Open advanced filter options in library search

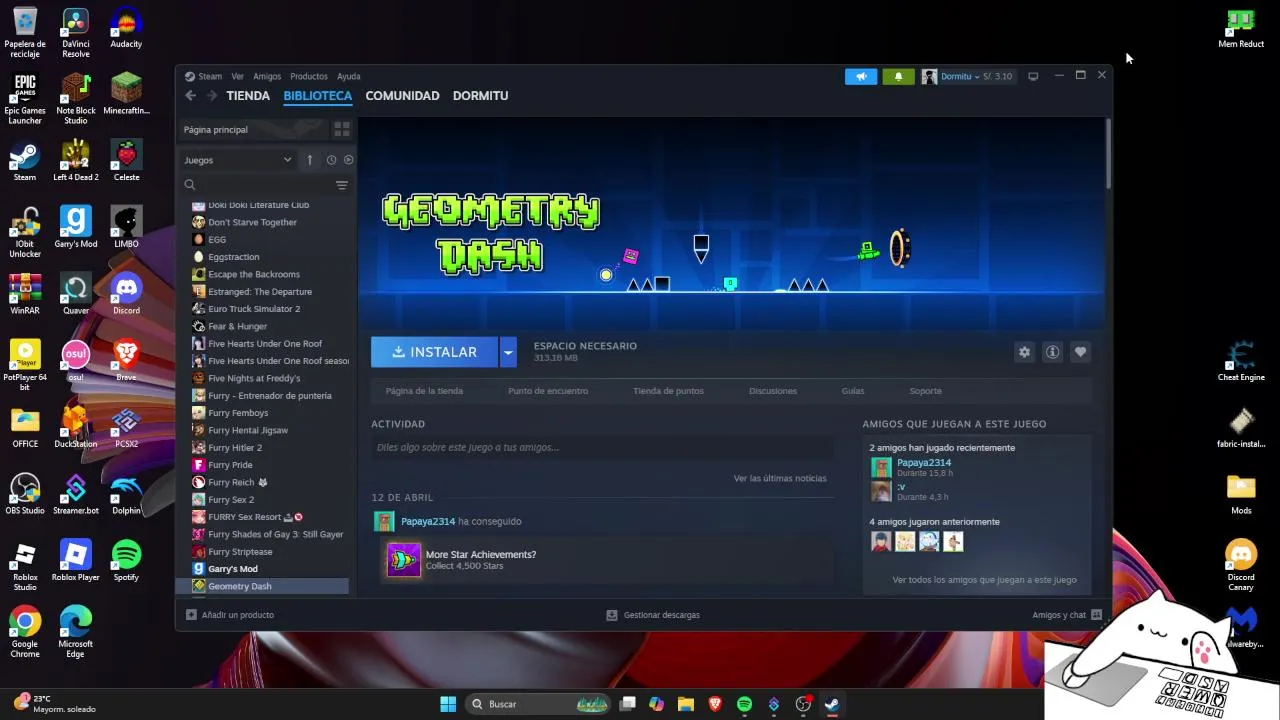tap(342, 185)
